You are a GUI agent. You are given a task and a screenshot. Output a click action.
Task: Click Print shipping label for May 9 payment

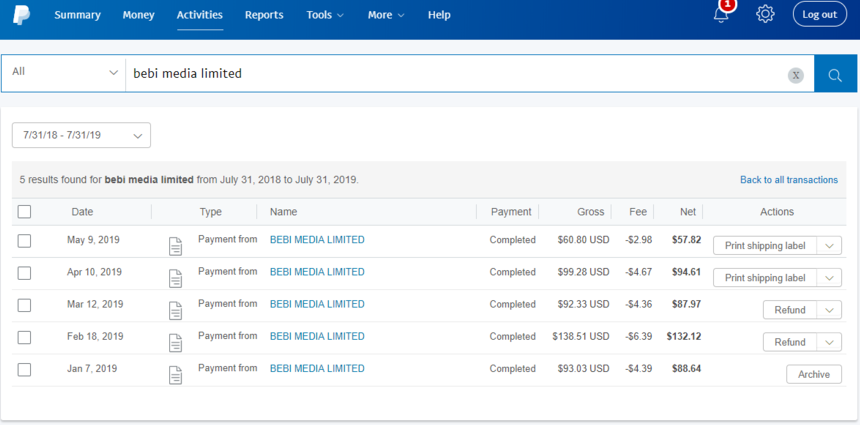click(x=765, y=246)
